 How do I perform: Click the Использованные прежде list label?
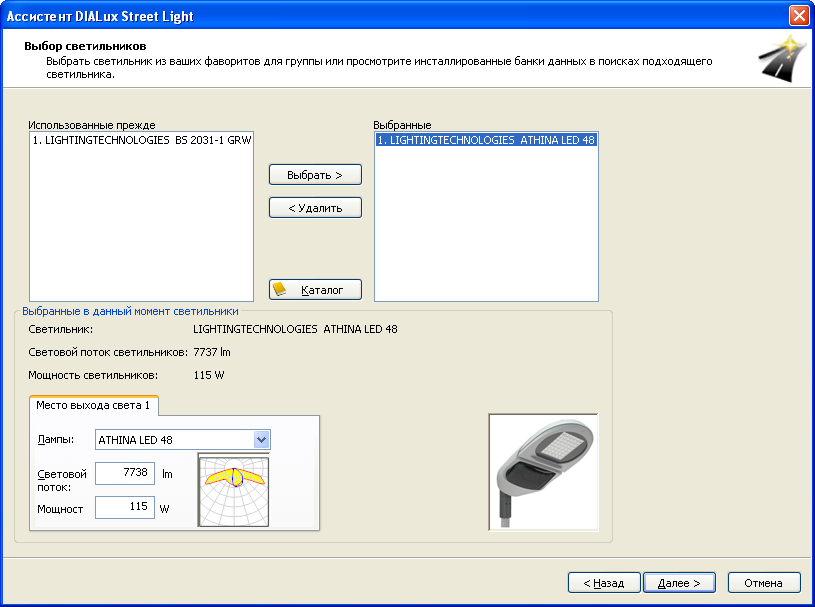[x=92, y=125]
